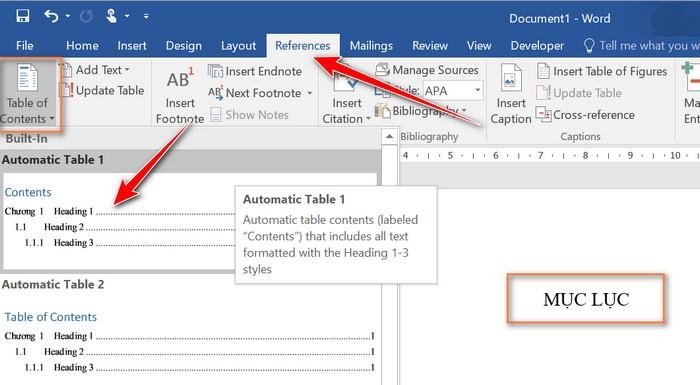This screenshot has width=700, height=385.
Task: Open the Developer tab
Action: click(537, 46)
